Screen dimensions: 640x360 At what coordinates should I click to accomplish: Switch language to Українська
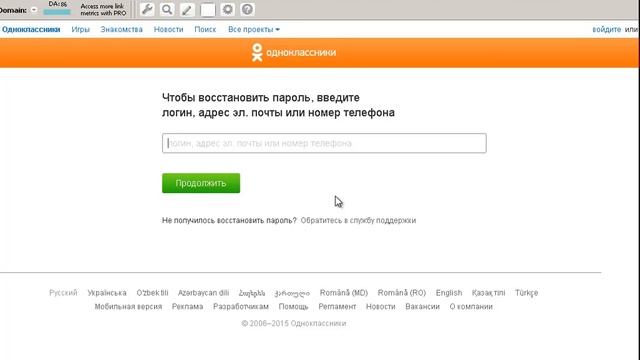coord(107,293)
